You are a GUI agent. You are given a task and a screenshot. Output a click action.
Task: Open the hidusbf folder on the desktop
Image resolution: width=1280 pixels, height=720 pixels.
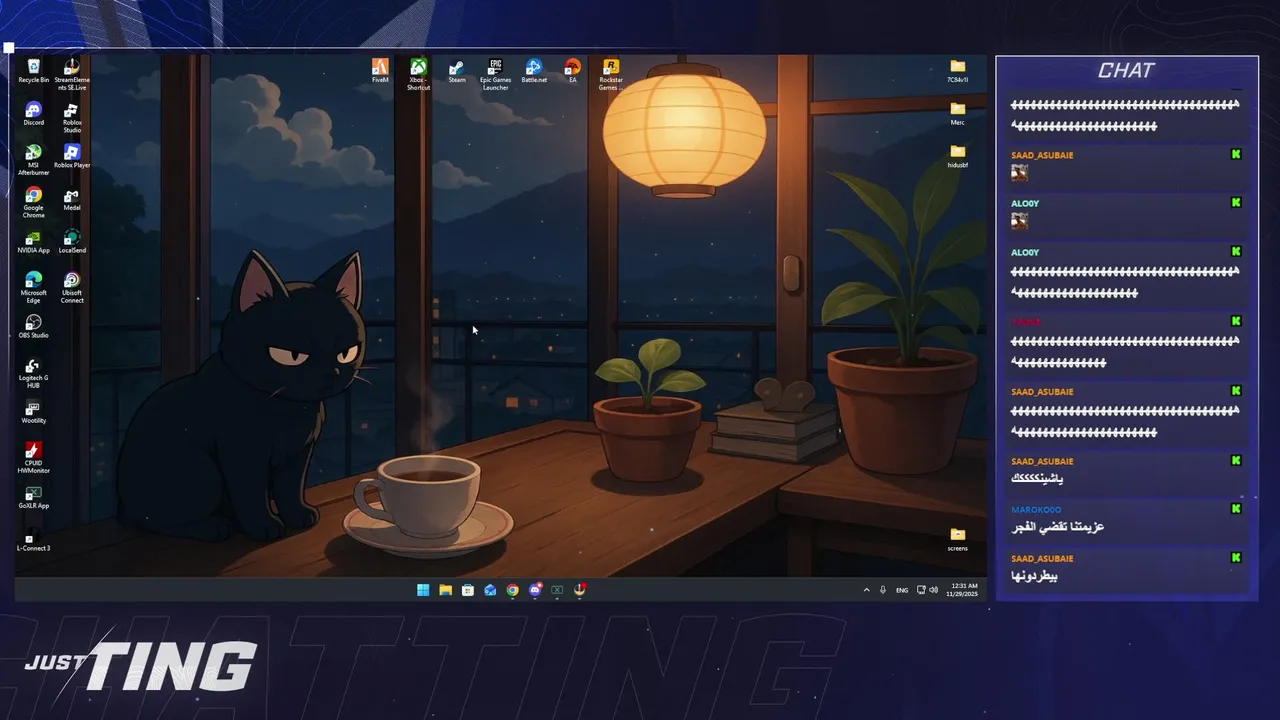tap(957, 157)
